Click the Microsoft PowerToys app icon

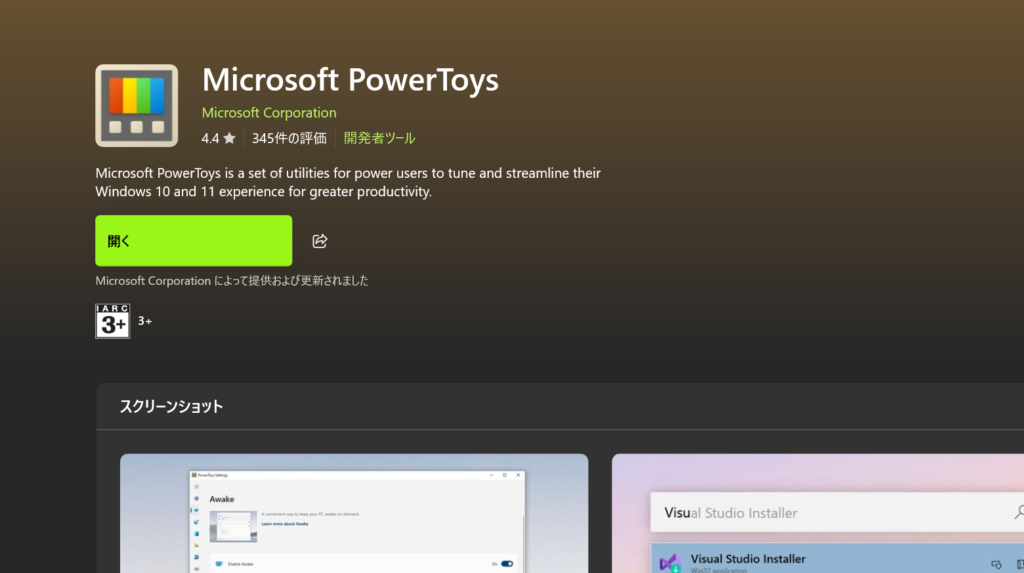pos(136,106)
